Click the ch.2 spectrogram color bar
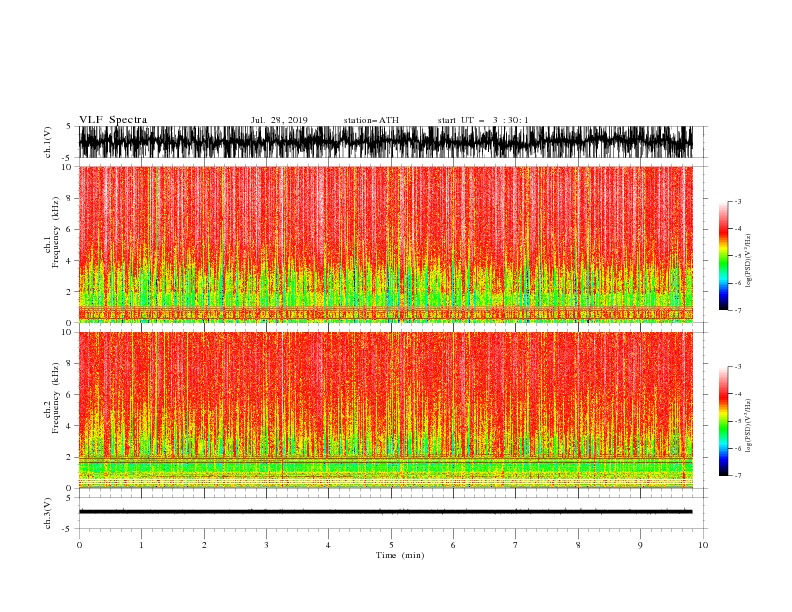 pos(723,421)
